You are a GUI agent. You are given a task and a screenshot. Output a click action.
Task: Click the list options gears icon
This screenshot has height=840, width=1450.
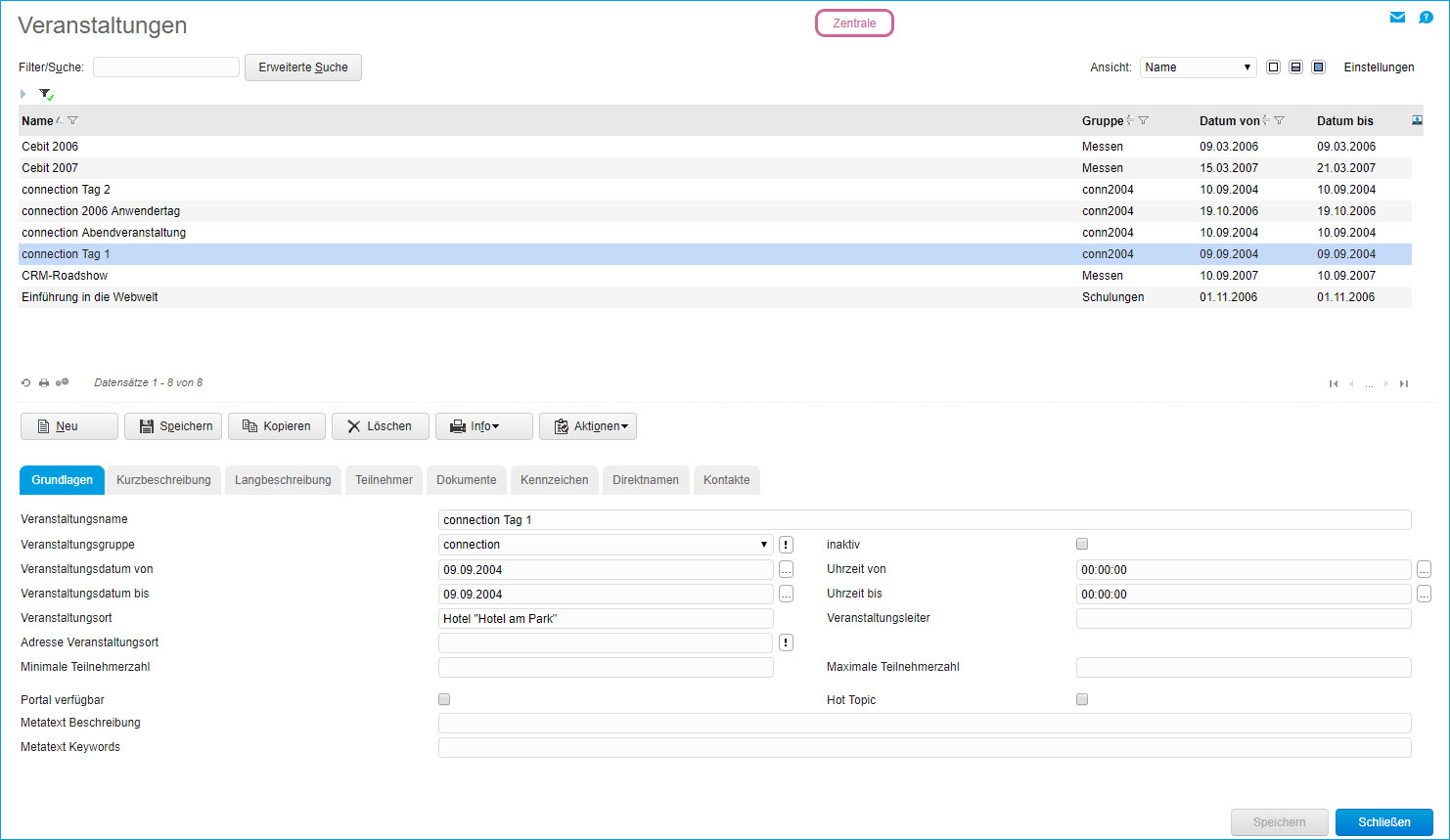coord(63,382)
